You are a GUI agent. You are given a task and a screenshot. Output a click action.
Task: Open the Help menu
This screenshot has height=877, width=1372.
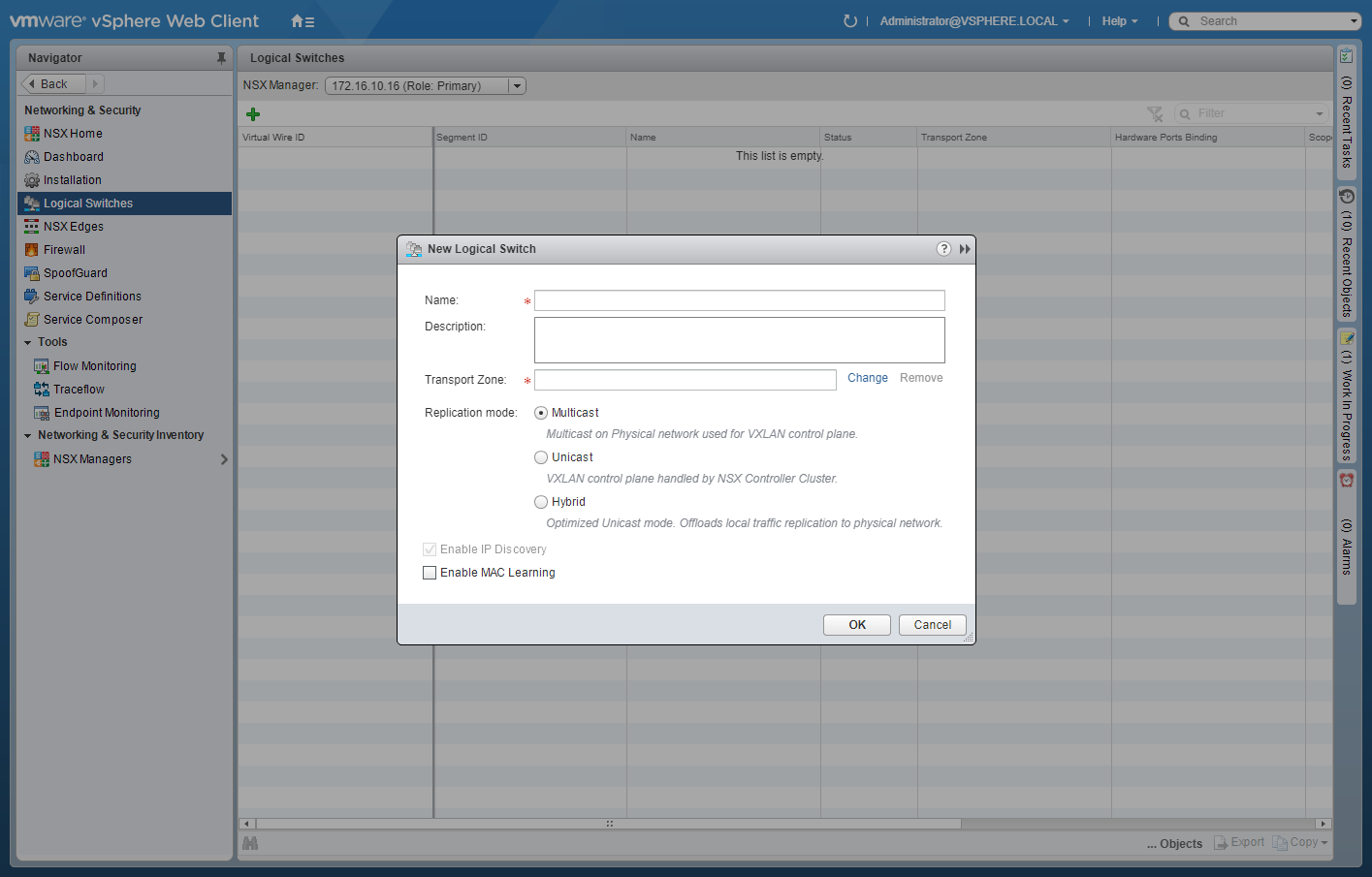(x=1119, y=21)
